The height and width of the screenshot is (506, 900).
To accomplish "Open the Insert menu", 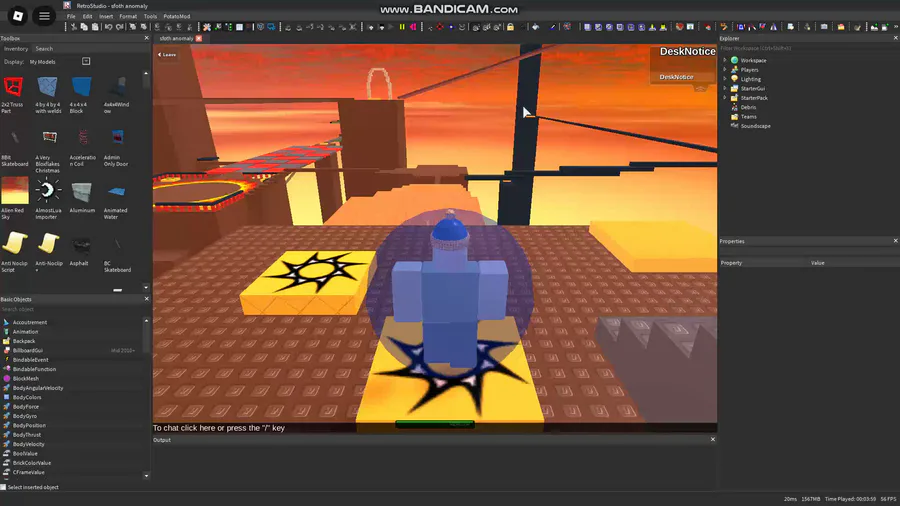I will click(x=106, y=17).
